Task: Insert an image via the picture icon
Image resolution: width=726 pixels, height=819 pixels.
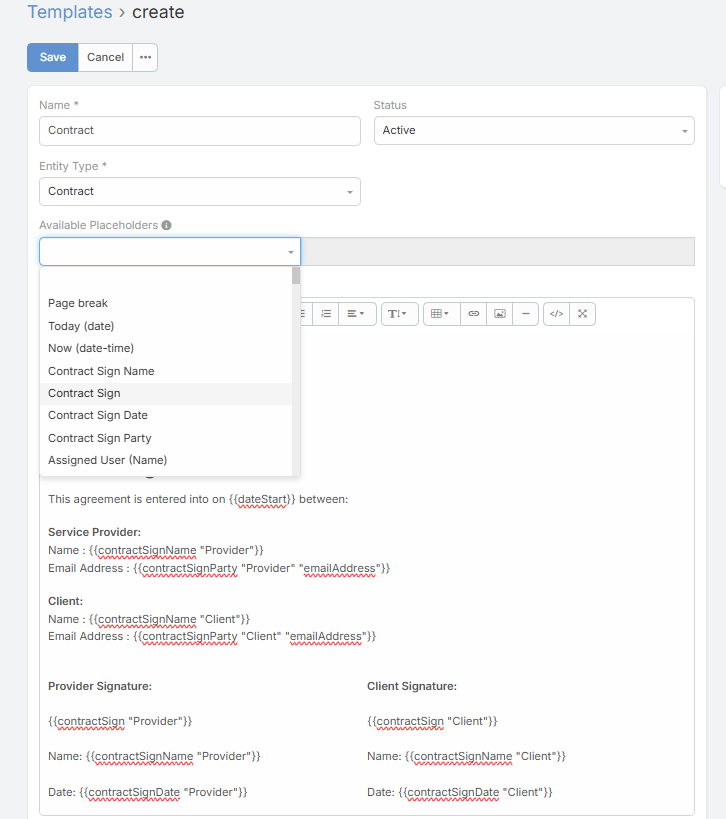Action: click(x=499, y=313)
